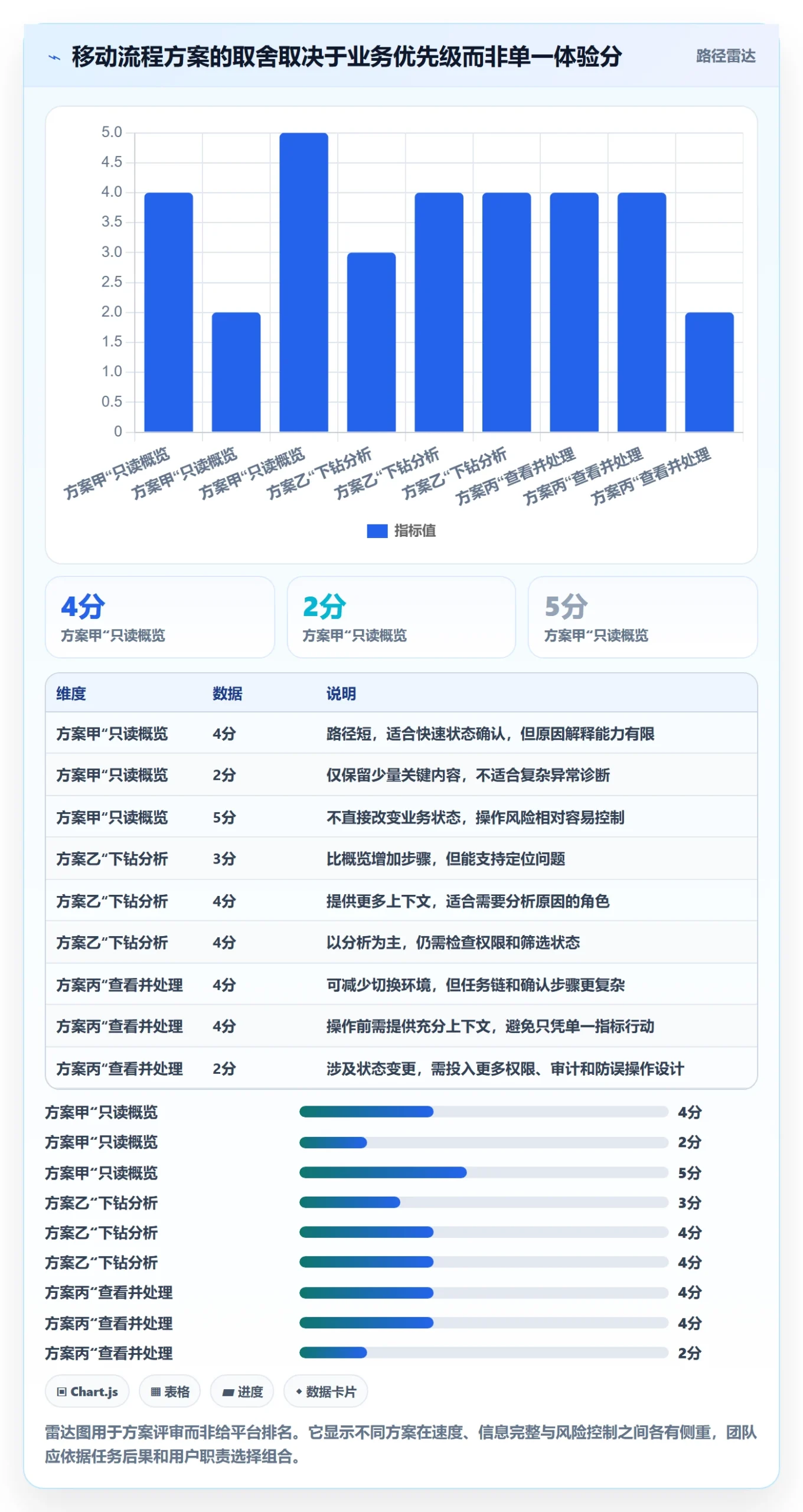Click the page title about 移动流程方案
This screenshot has height=1512, width=803.
[347, 57]
